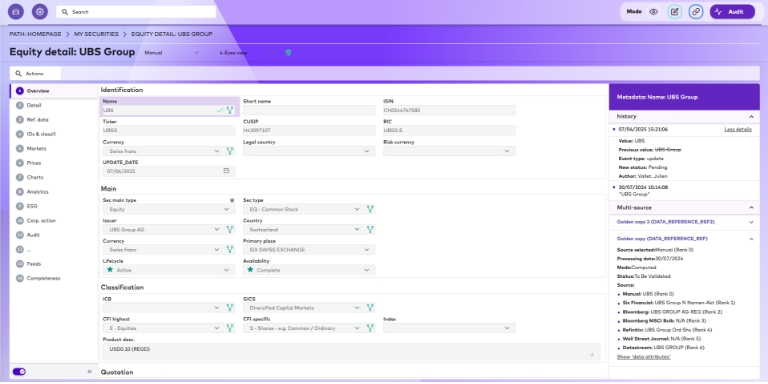
Task: Open the briefcase icon in top bar
Action: tap(16, 12)
